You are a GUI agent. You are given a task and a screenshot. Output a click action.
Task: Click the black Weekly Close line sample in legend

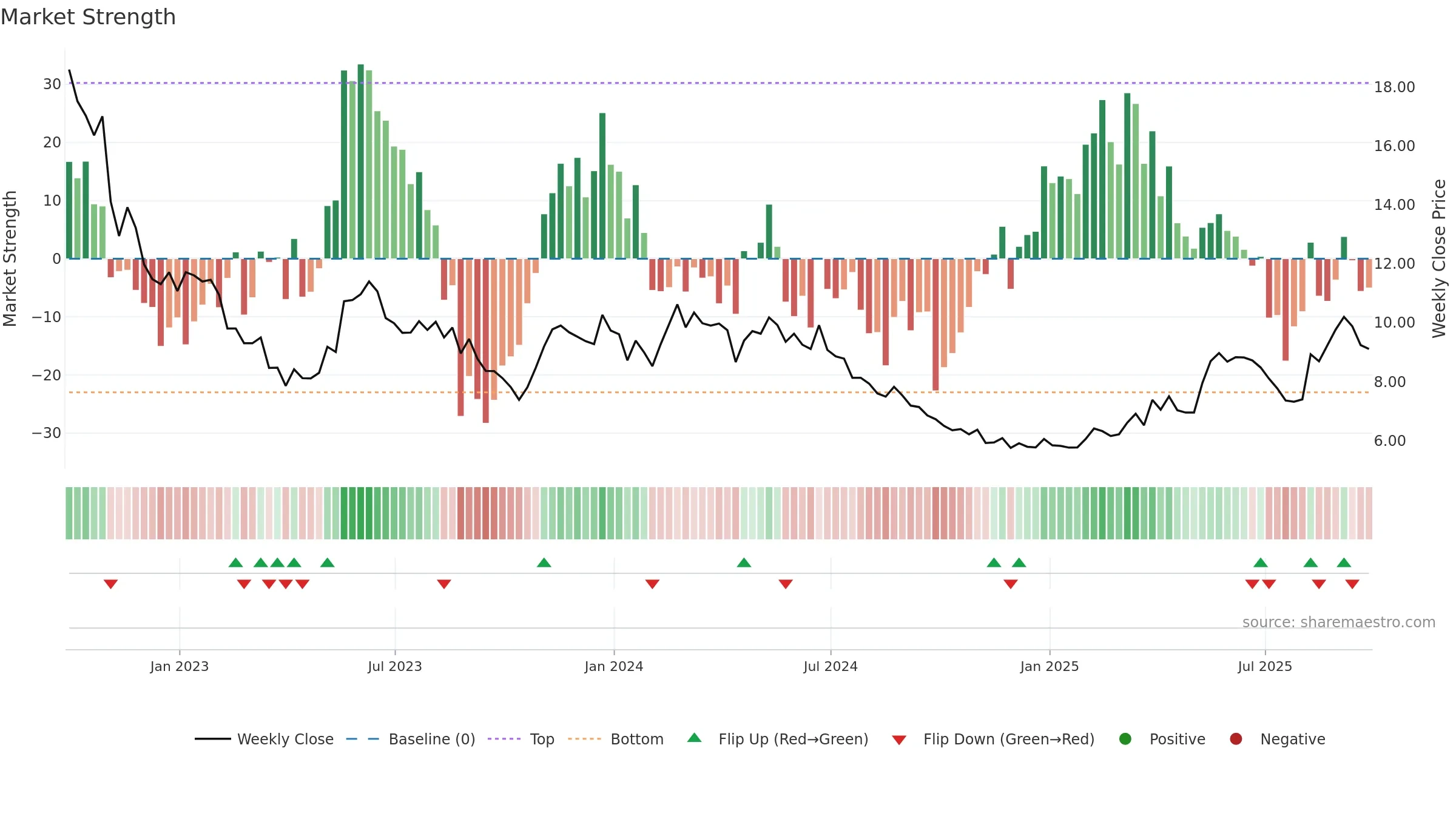(x=213, y=739)
